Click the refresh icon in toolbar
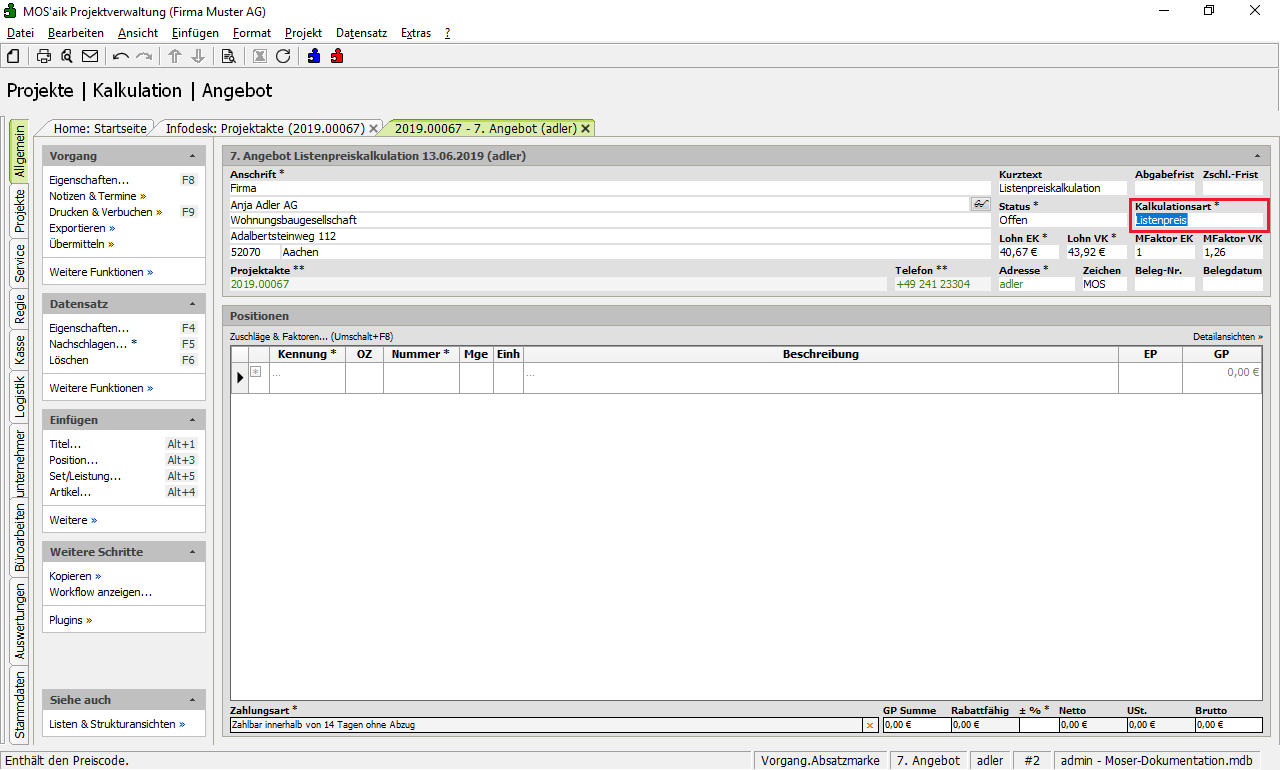Viewport: 1280px width, 770px height. [283, 56]
